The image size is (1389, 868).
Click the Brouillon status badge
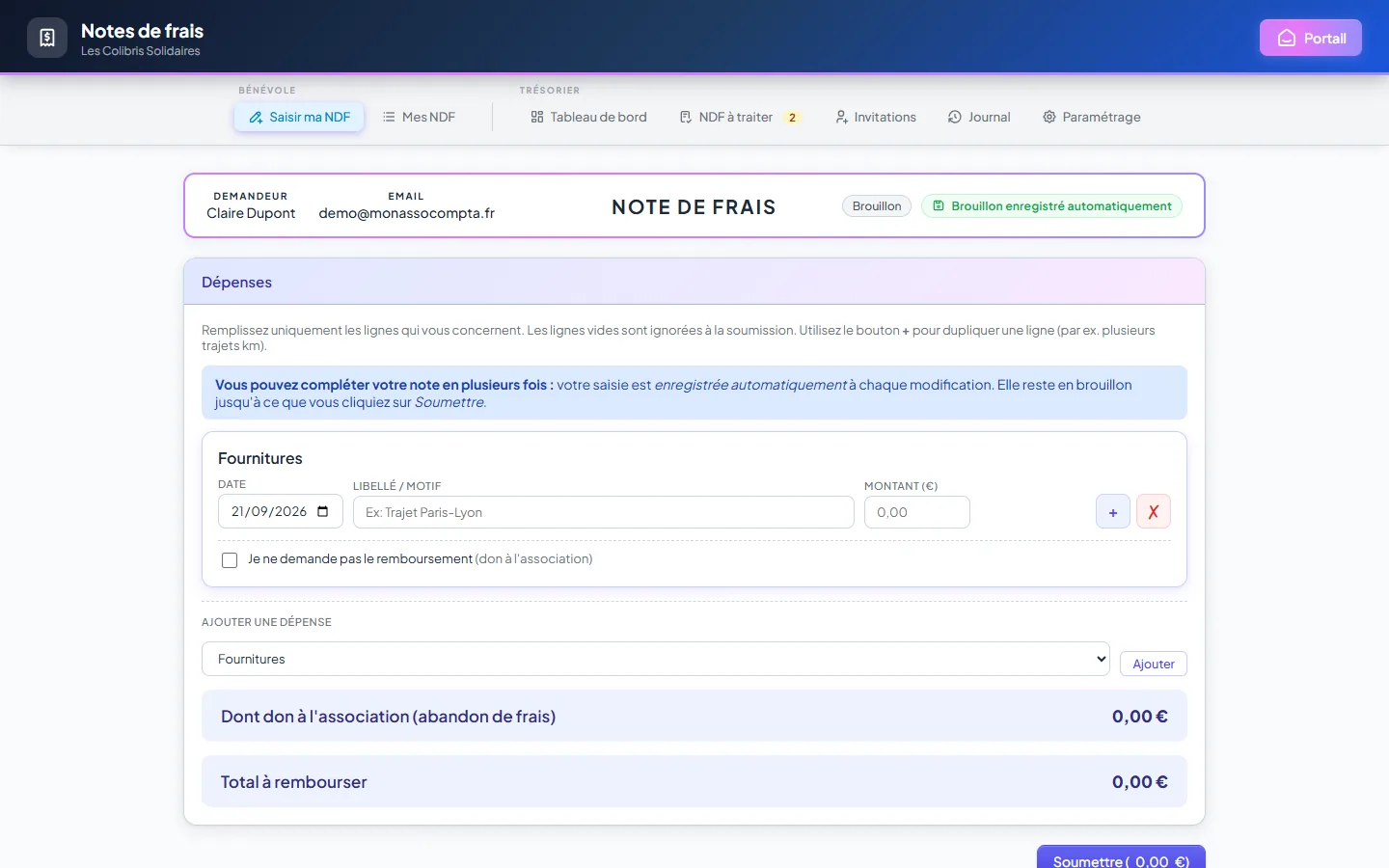877,205
